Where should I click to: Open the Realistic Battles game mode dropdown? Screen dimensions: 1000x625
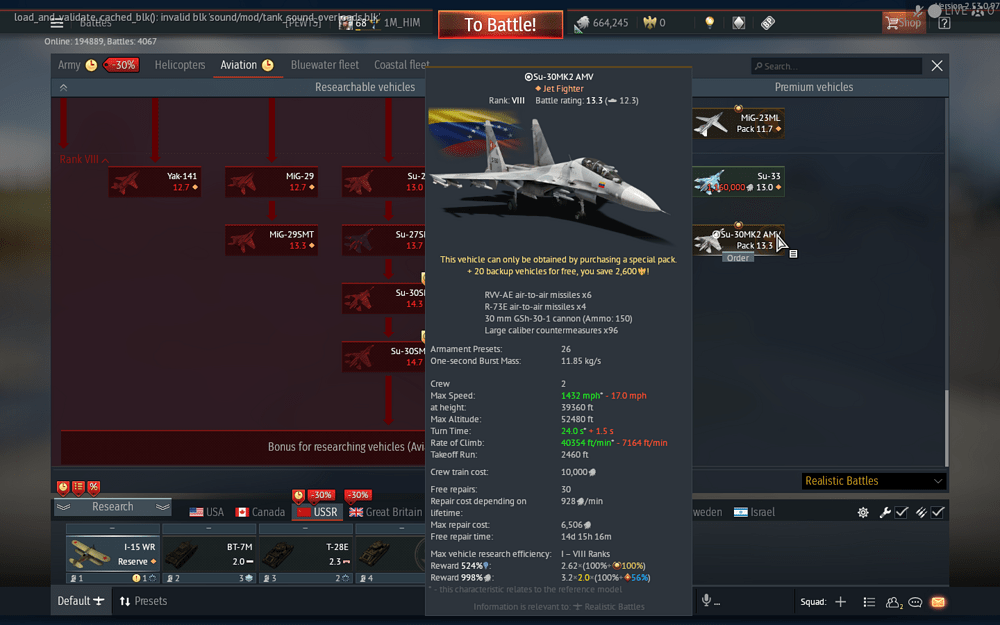(873, 481)
